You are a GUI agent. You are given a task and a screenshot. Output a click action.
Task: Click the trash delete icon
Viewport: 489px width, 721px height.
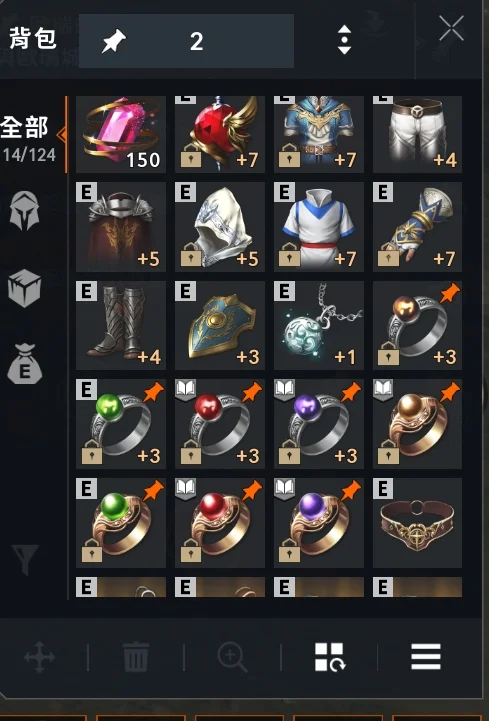(136, 657)
